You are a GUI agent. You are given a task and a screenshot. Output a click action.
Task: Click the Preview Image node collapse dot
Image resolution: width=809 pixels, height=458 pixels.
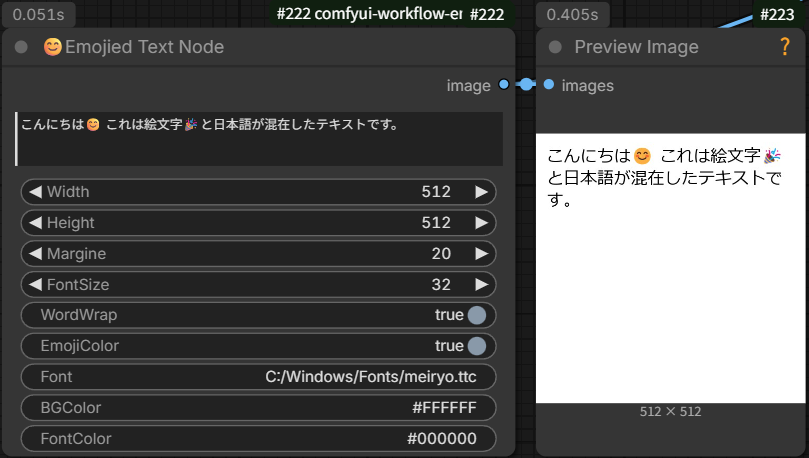[x=555, y=47]
